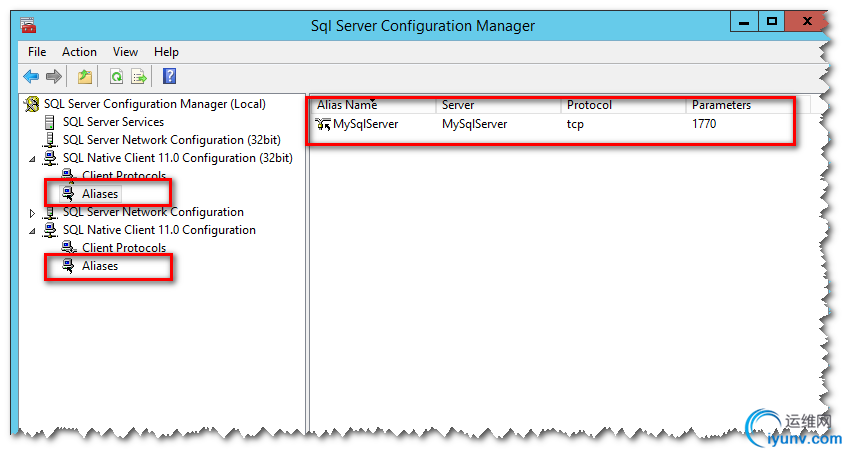Viewport: 848px width, 455px height.
Task: Open Help via question mark toolbar icon
Action: pos(169,76)
